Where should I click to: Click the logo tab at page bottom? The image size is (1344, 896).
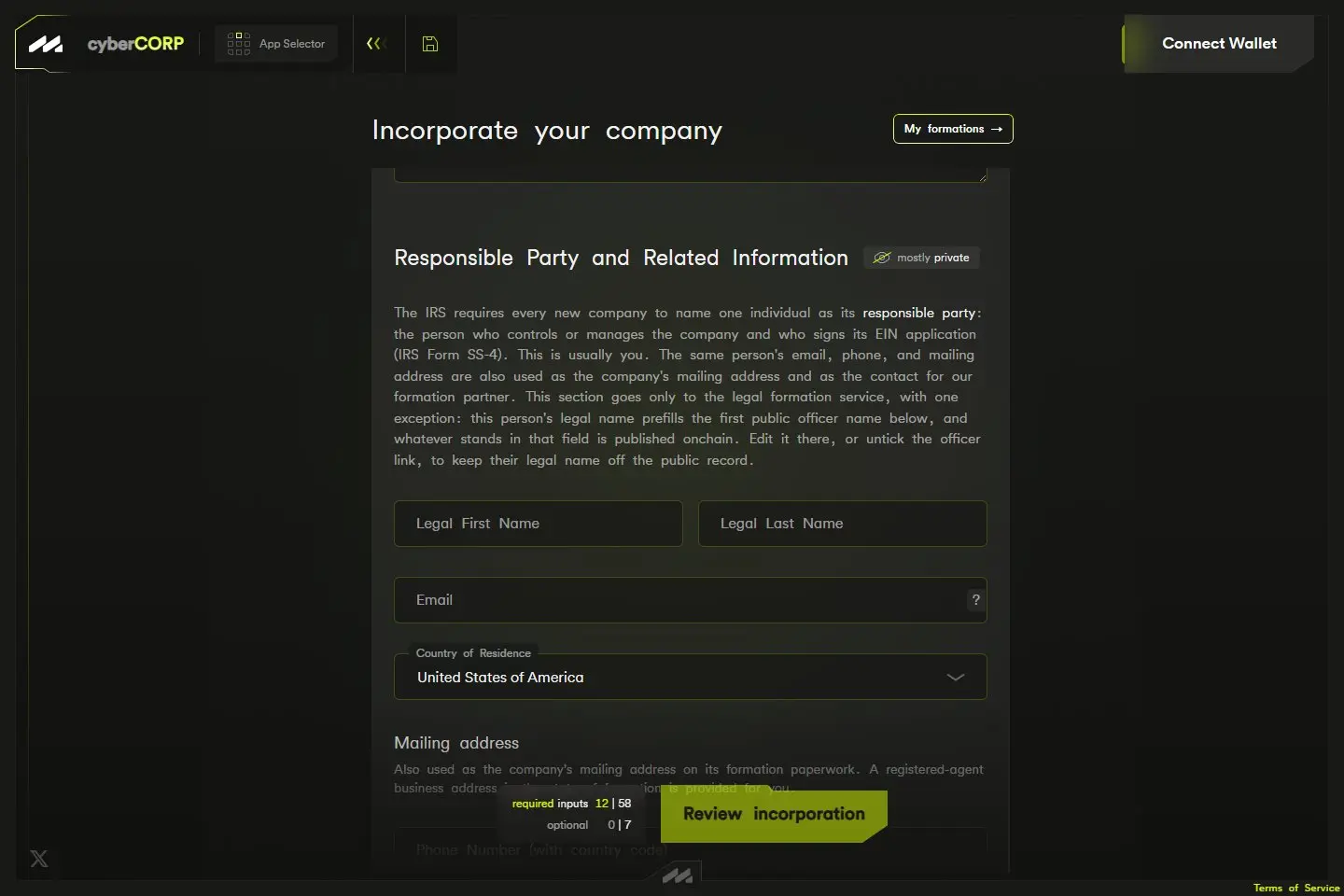click(678, 875)
